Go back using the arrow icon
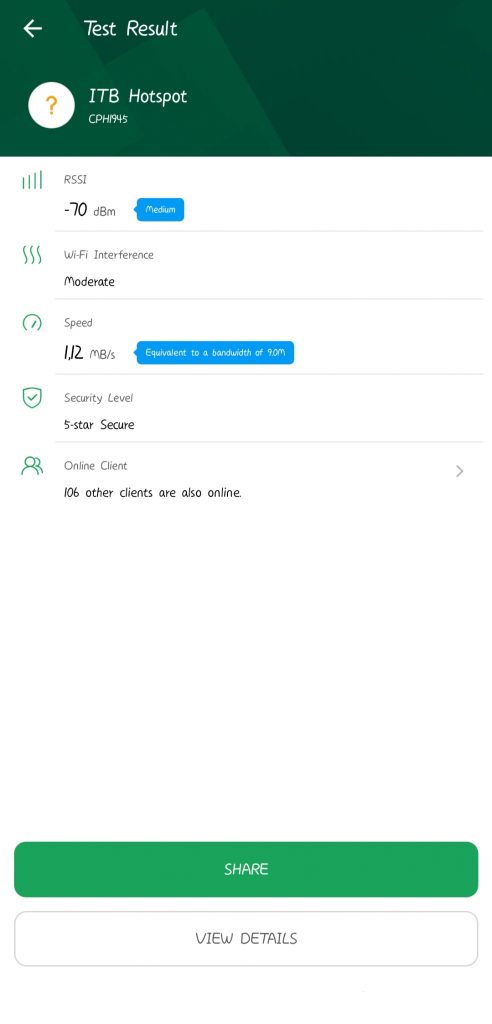This screenshot has height=1024, width=492. point(32,28)
